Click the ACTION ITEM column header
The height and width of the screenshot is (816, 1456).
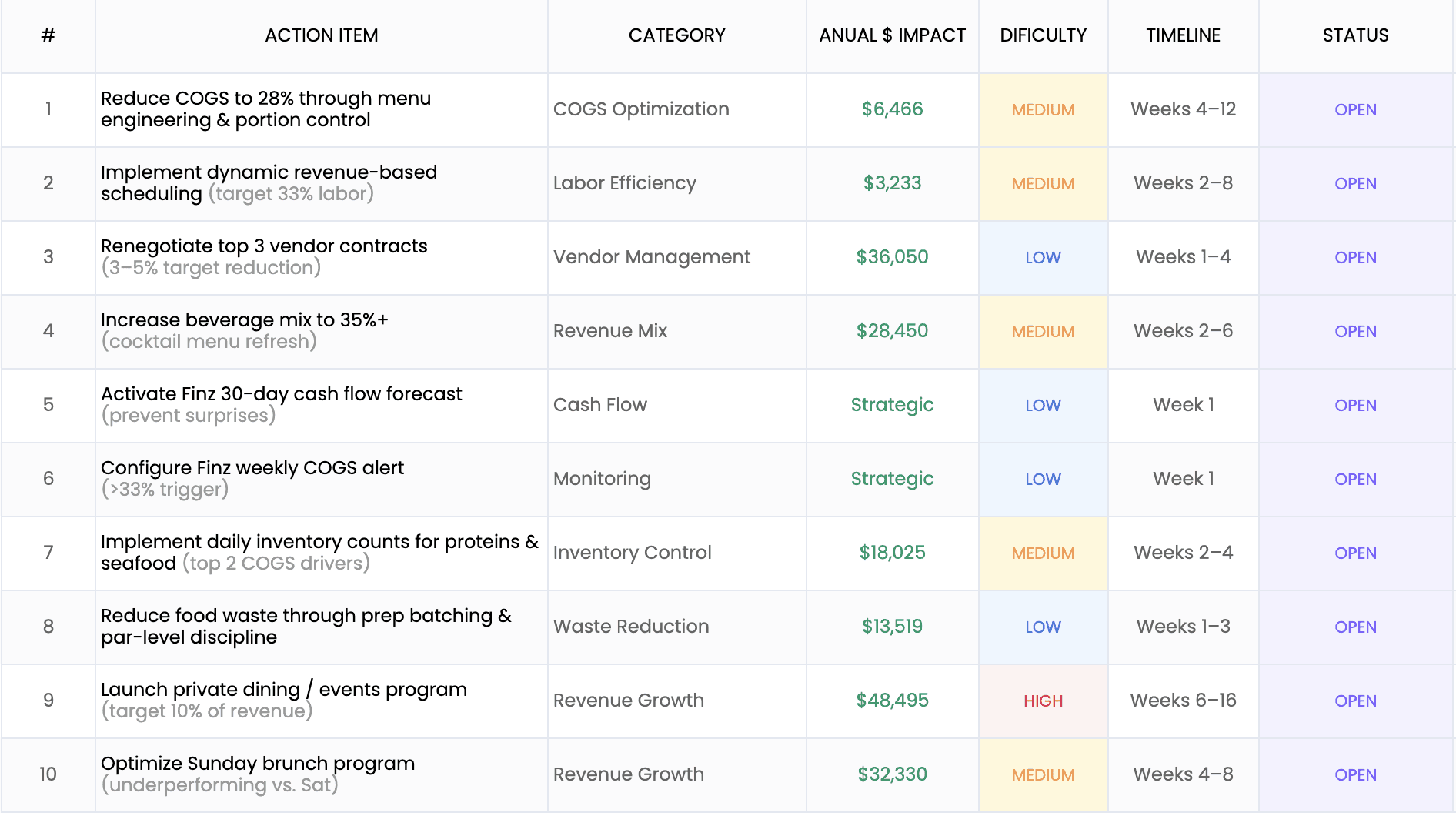[x=321, y=35]
